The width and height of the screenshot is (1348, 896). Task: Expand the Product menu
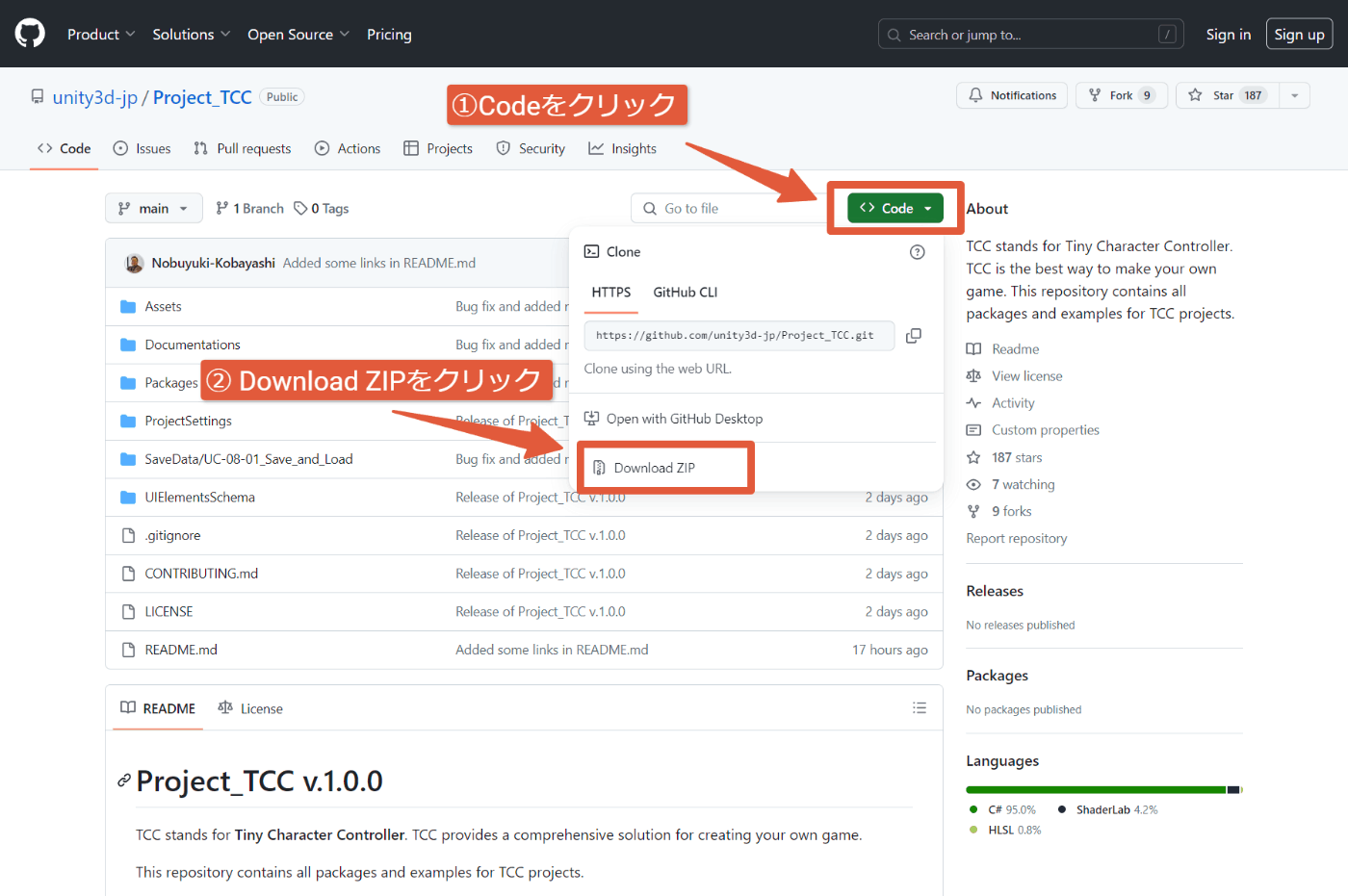[x=101, y=35]
